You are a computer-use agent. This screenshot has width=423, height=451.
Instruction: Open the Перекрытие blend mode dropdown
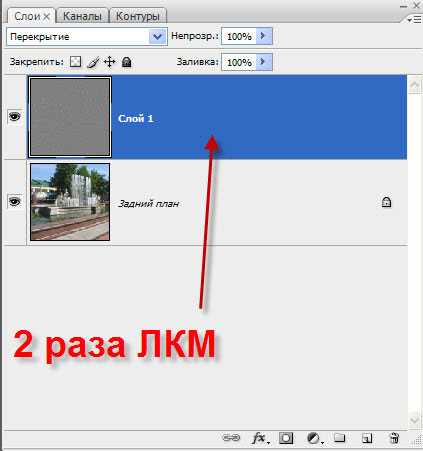[87, 36]
